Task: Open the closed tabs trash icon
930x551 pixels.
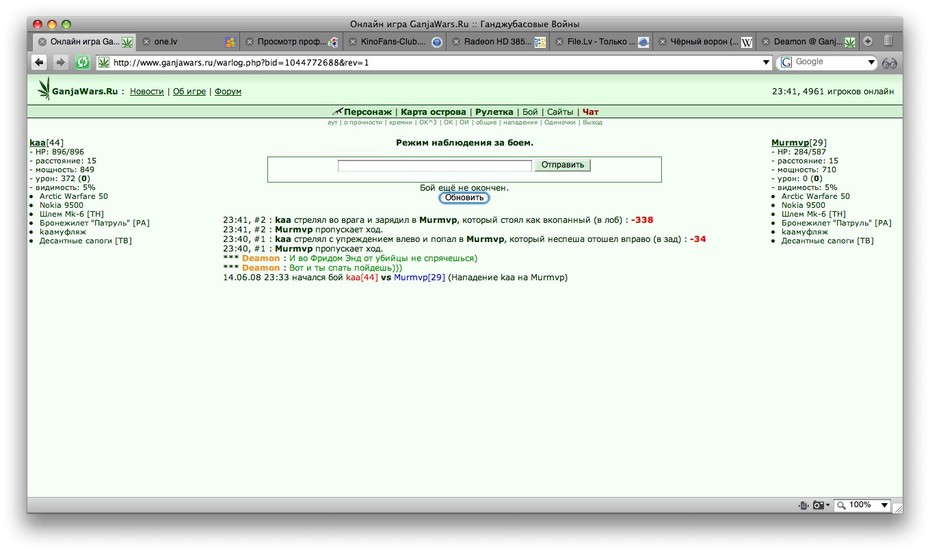Action: tap(888, 40)
